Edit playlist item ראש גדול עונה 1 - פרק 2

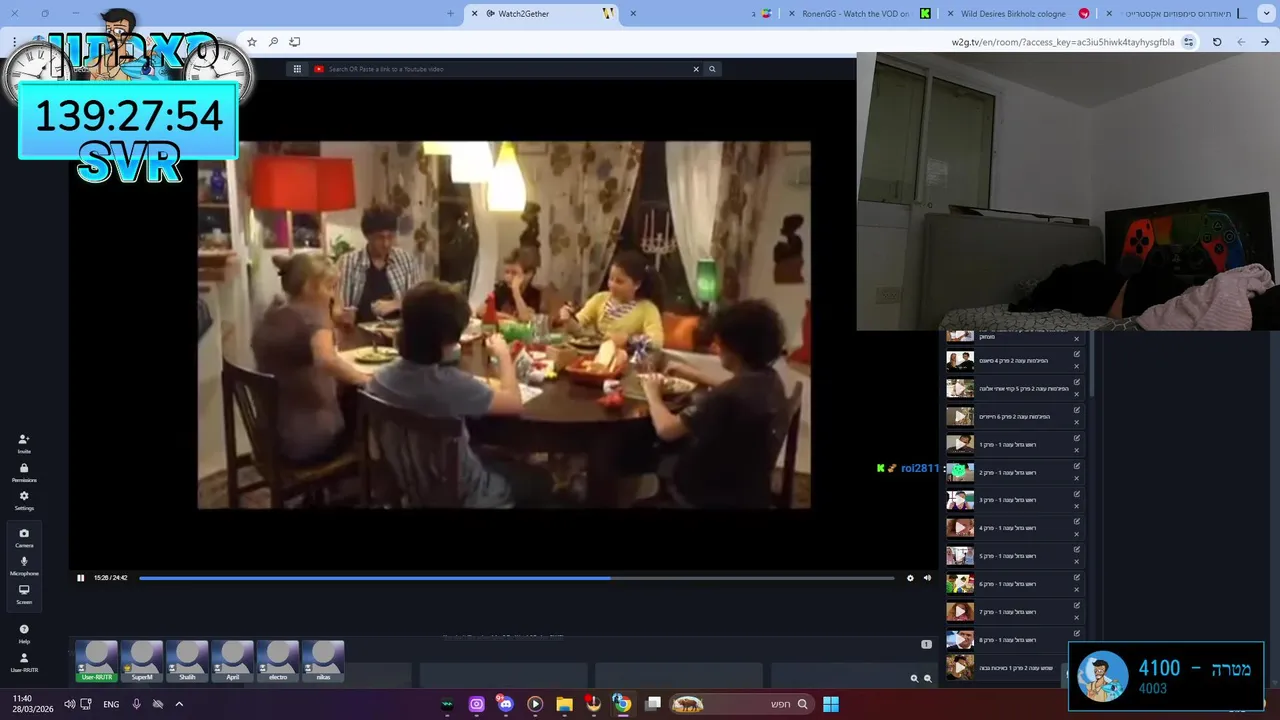pyautogui.click(x=1077, y=466)
